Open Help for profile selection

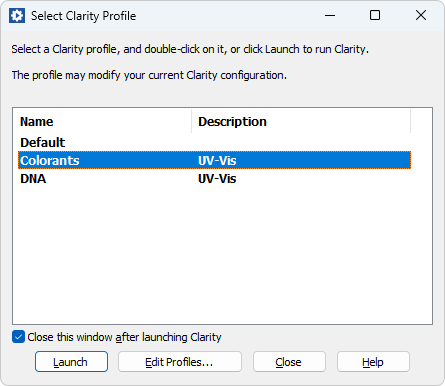(373, 362)
